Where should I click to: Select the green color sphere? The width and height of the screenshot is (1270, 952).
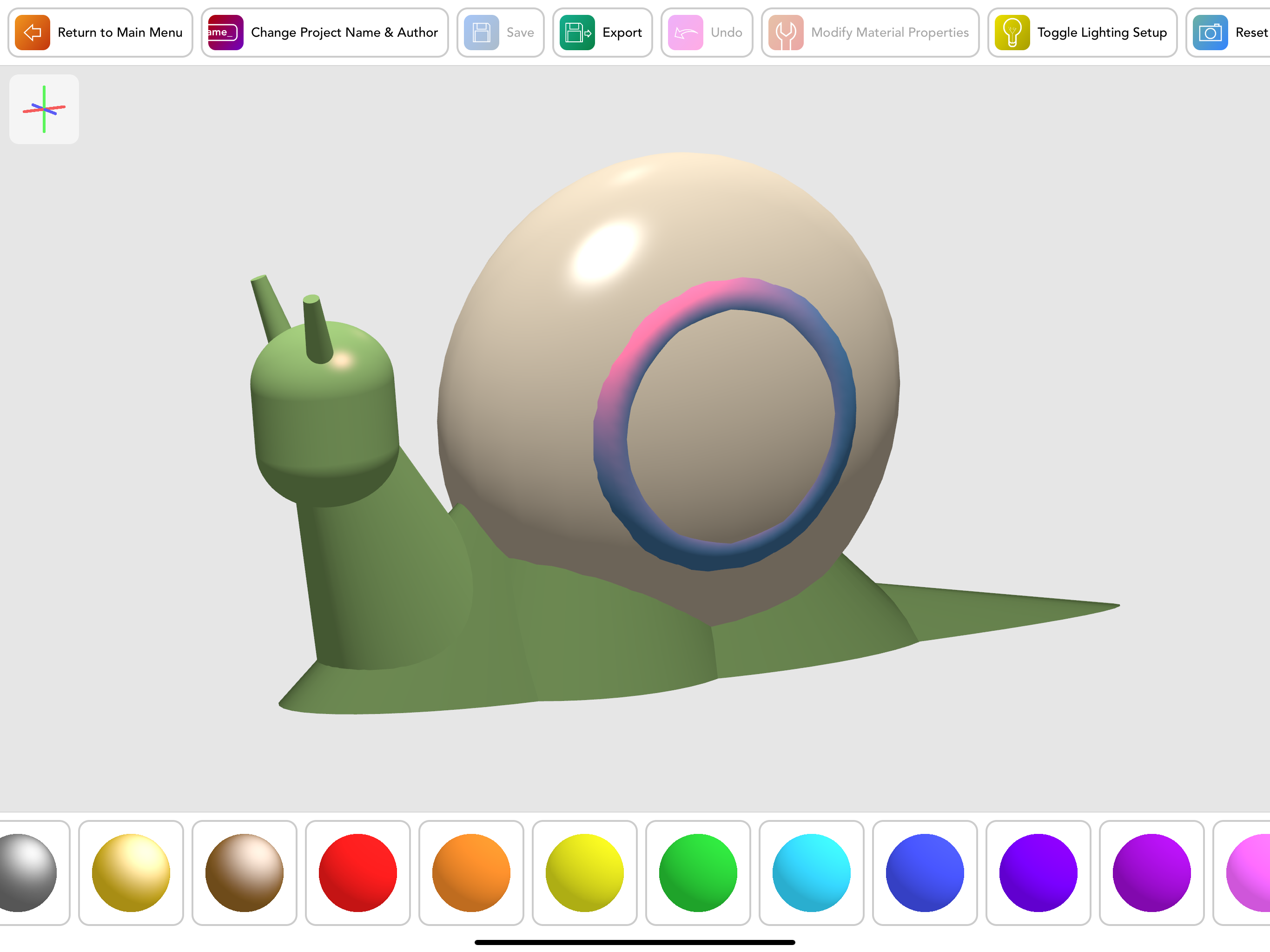click(698, 873)
